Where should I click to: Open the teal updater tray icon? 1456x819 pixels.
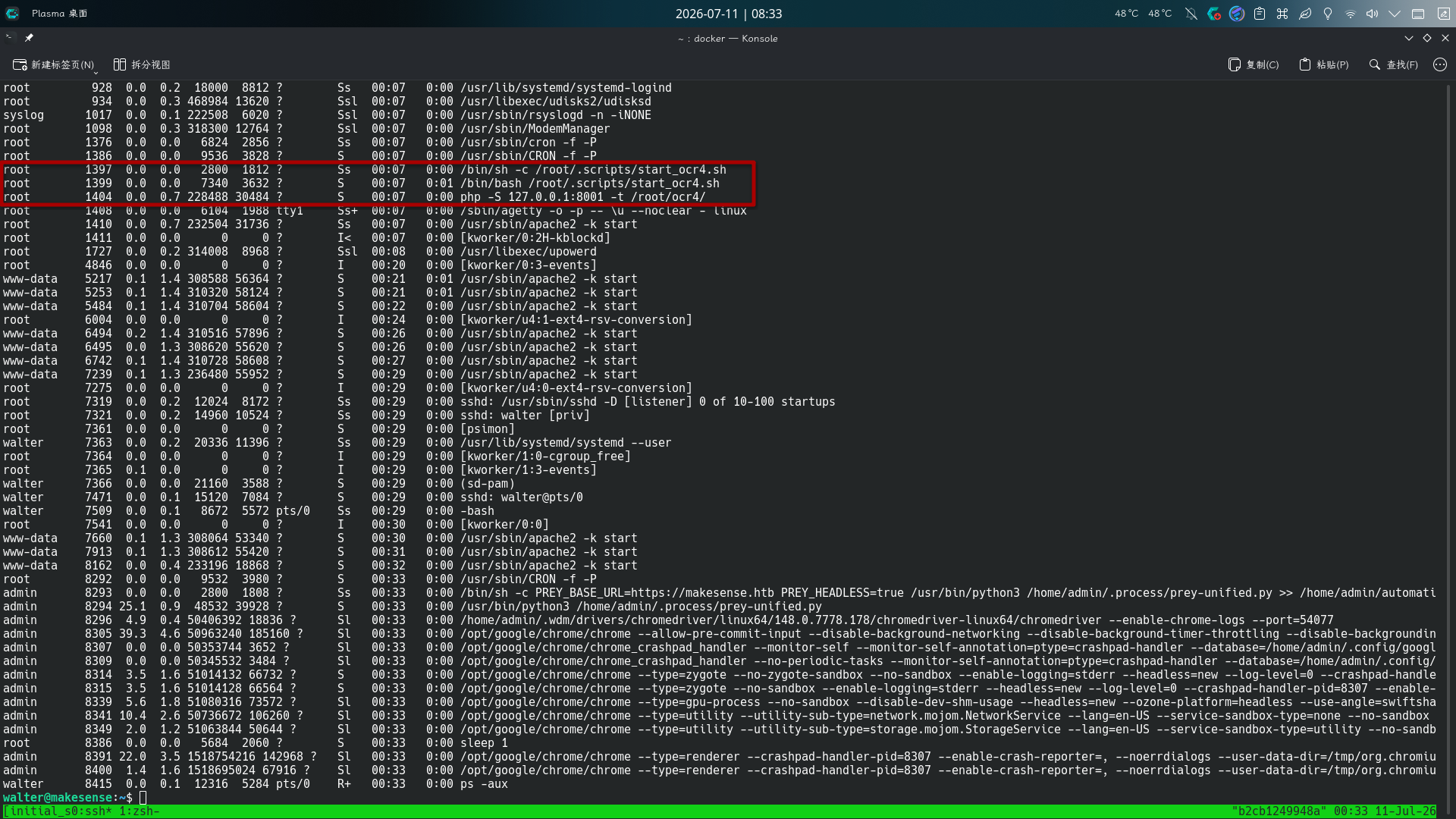[1214, 14]
